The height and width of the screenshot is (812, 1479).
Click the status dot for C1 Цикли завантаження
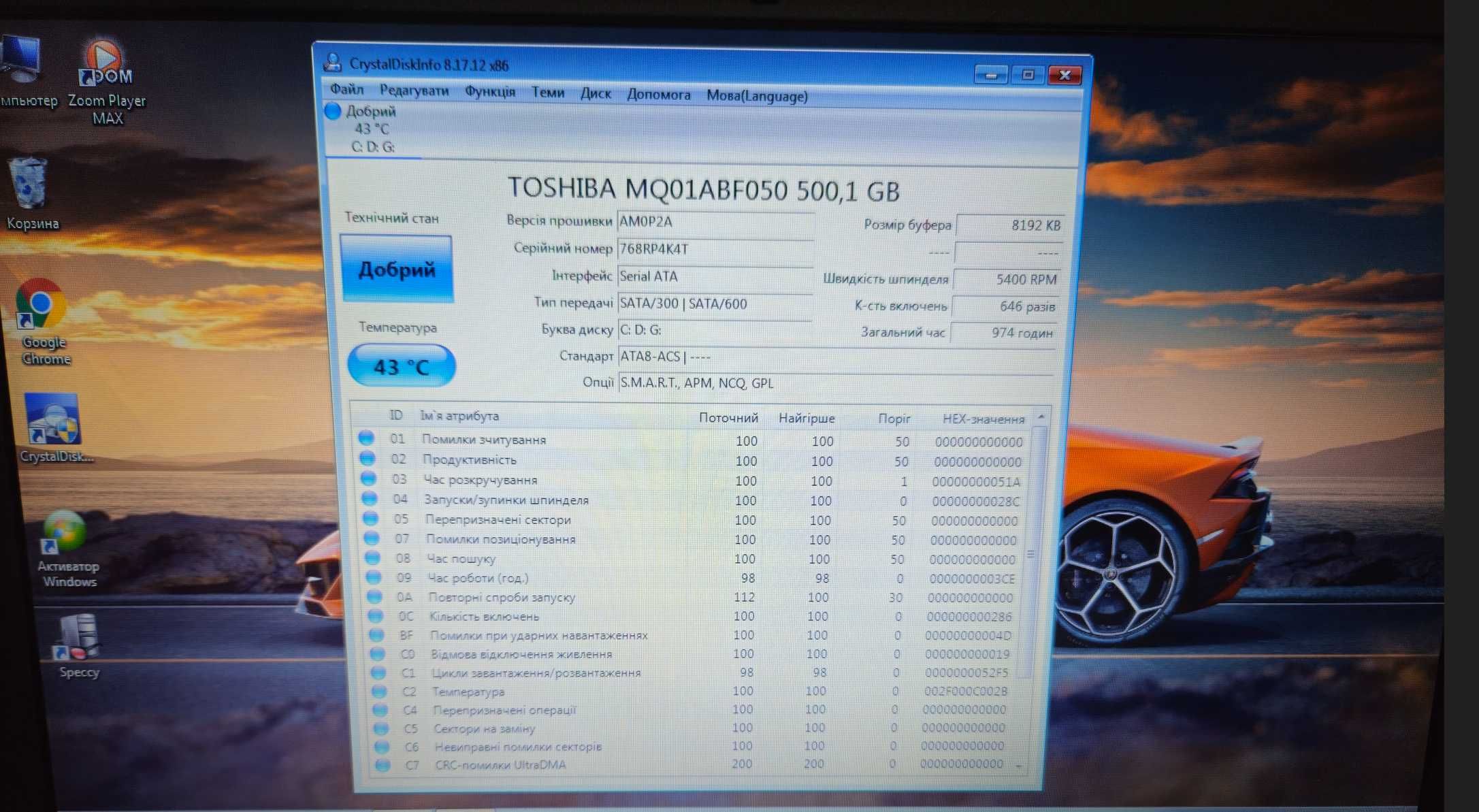(x=378, y=672)
